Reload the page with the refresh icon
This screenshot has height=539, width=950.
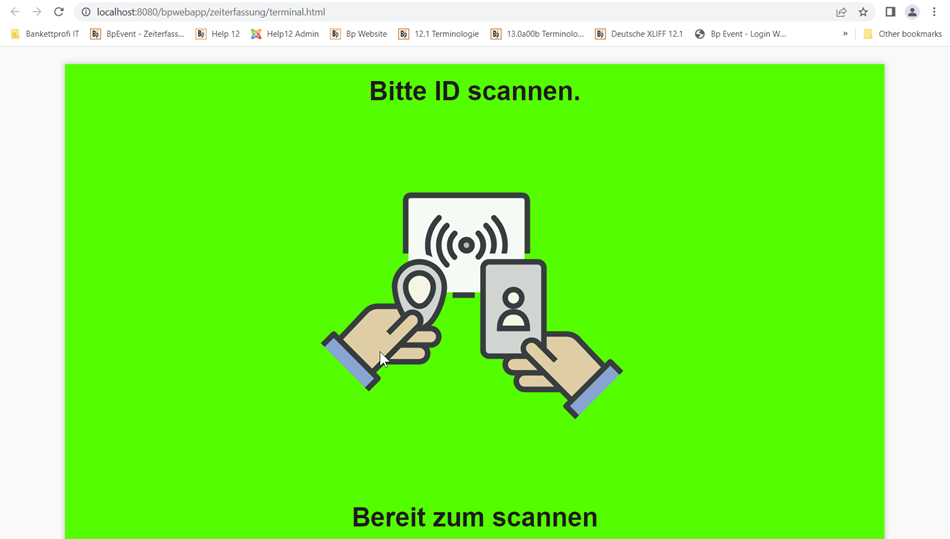tap(59, 12)
